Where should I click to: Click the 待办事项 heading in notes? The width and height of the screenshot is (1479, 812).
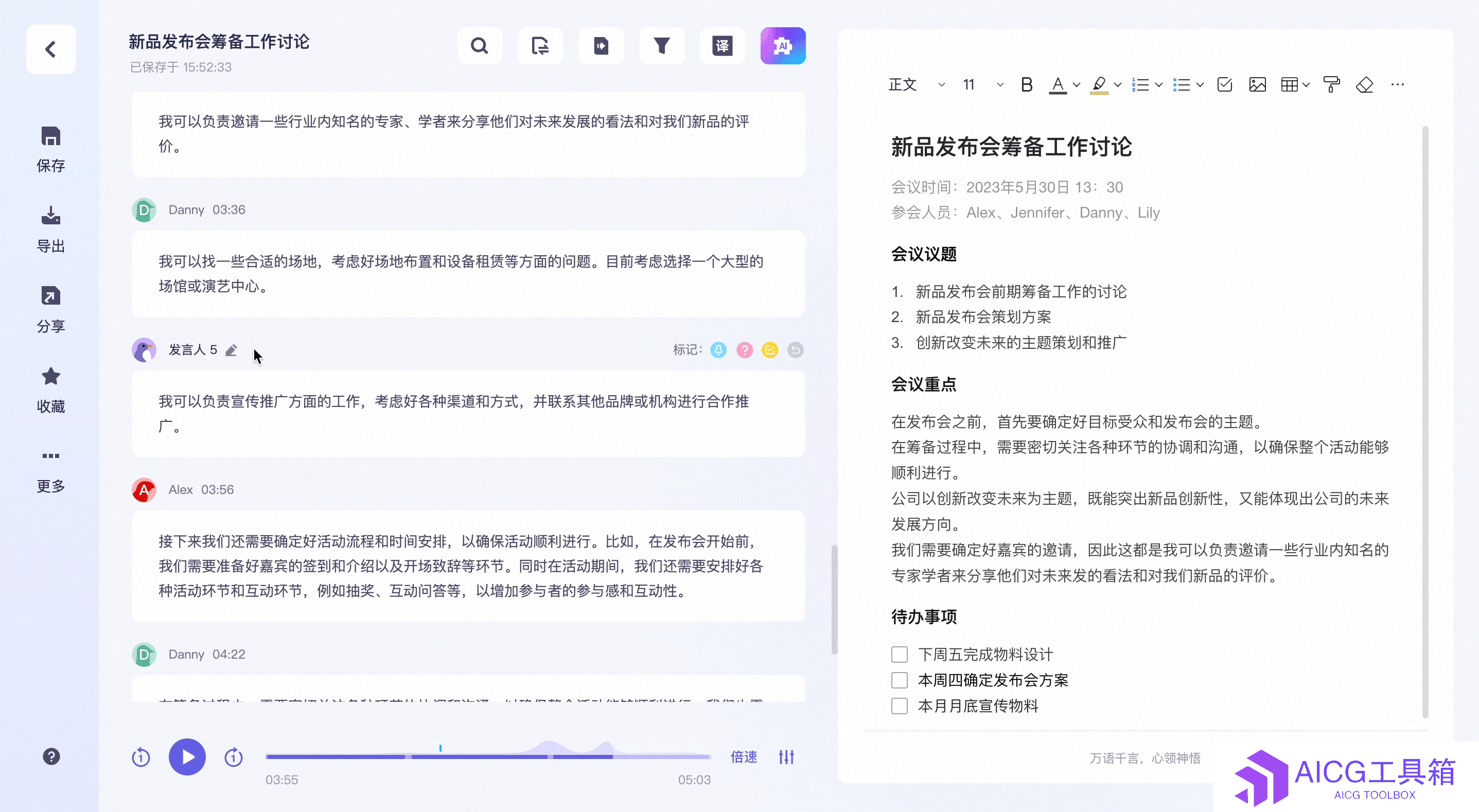(924, 617)
